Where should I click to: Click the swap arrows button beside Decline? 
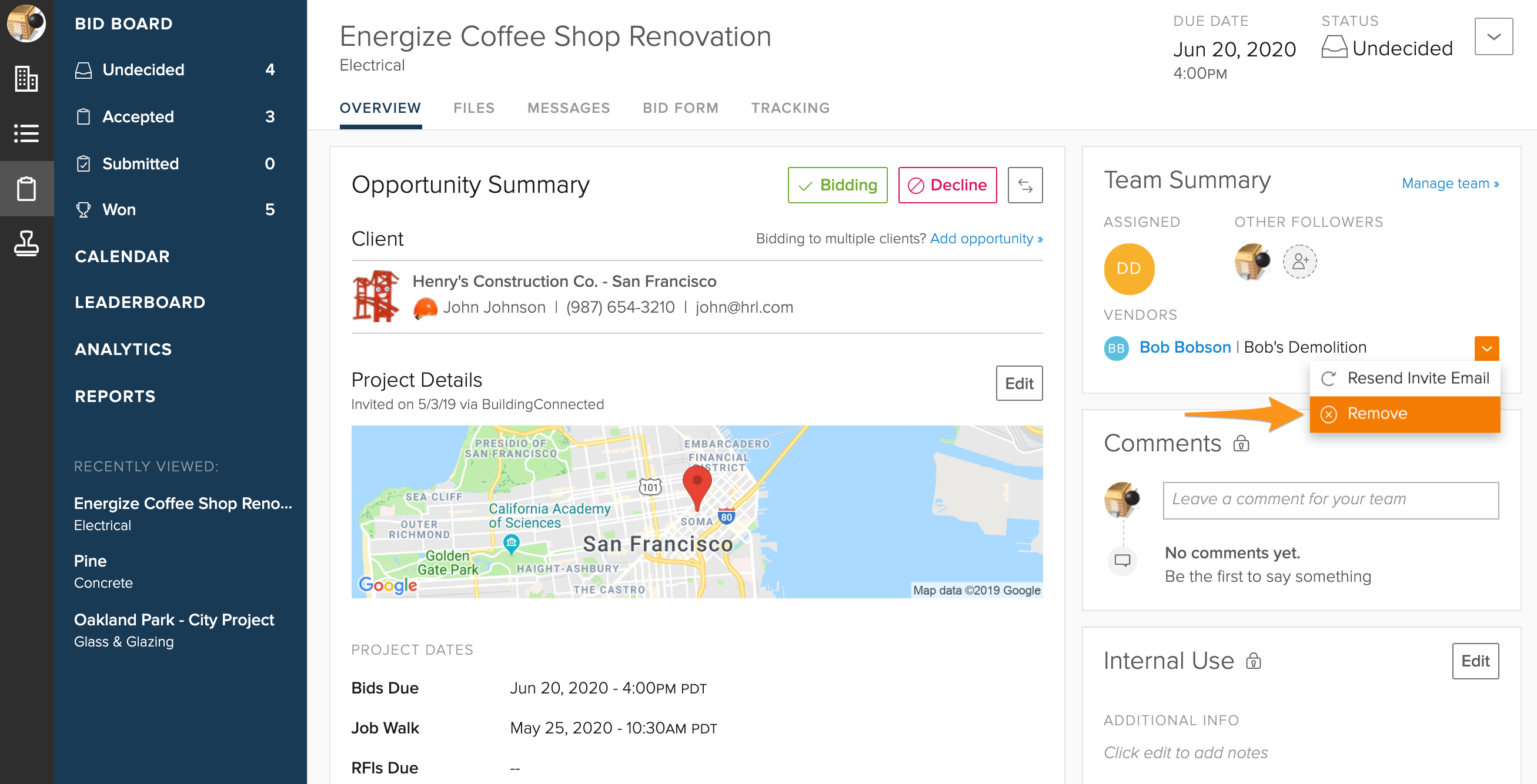click(1024, 185)
